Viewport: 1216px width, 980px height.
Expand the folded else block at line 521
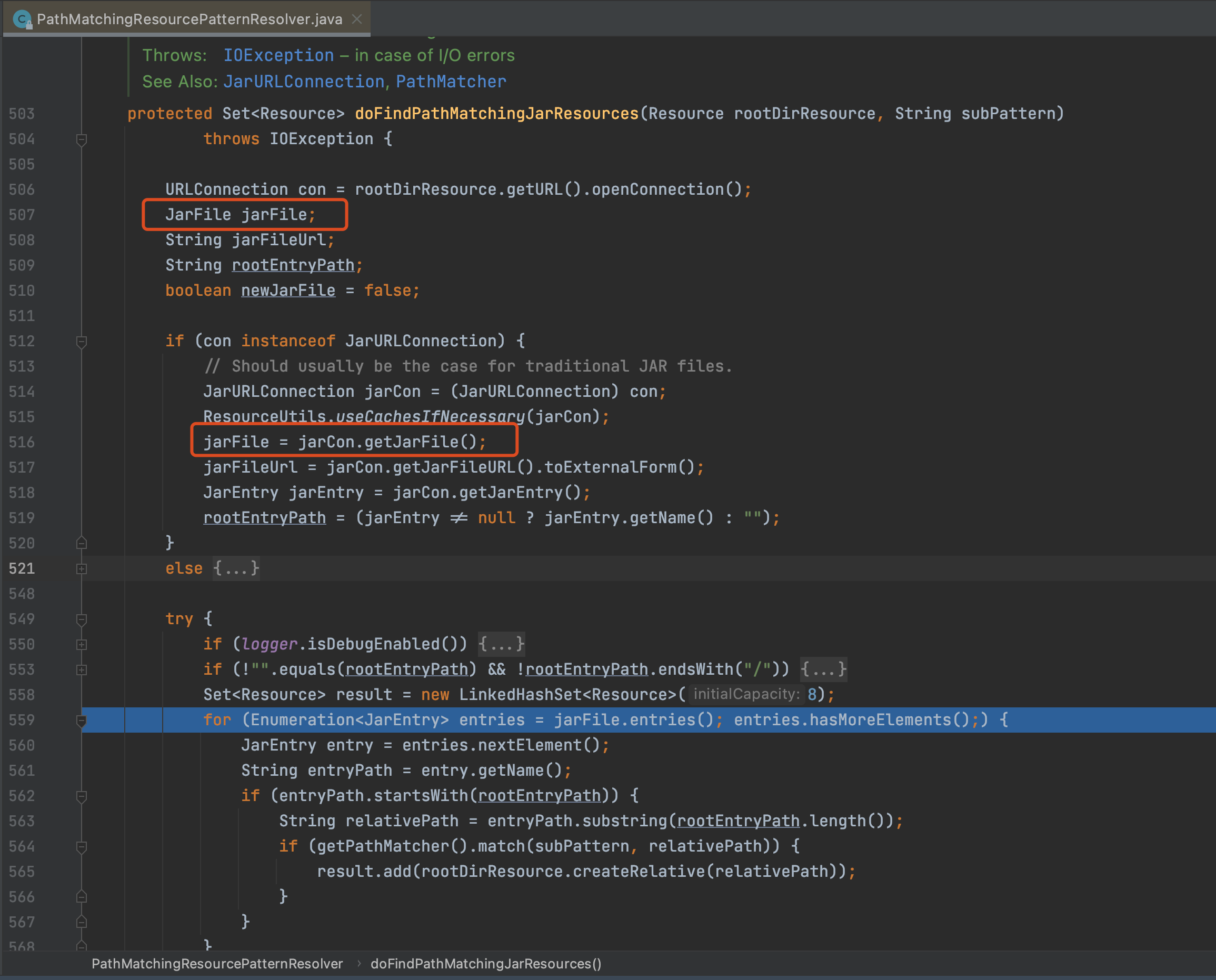[x=81, y=568]
